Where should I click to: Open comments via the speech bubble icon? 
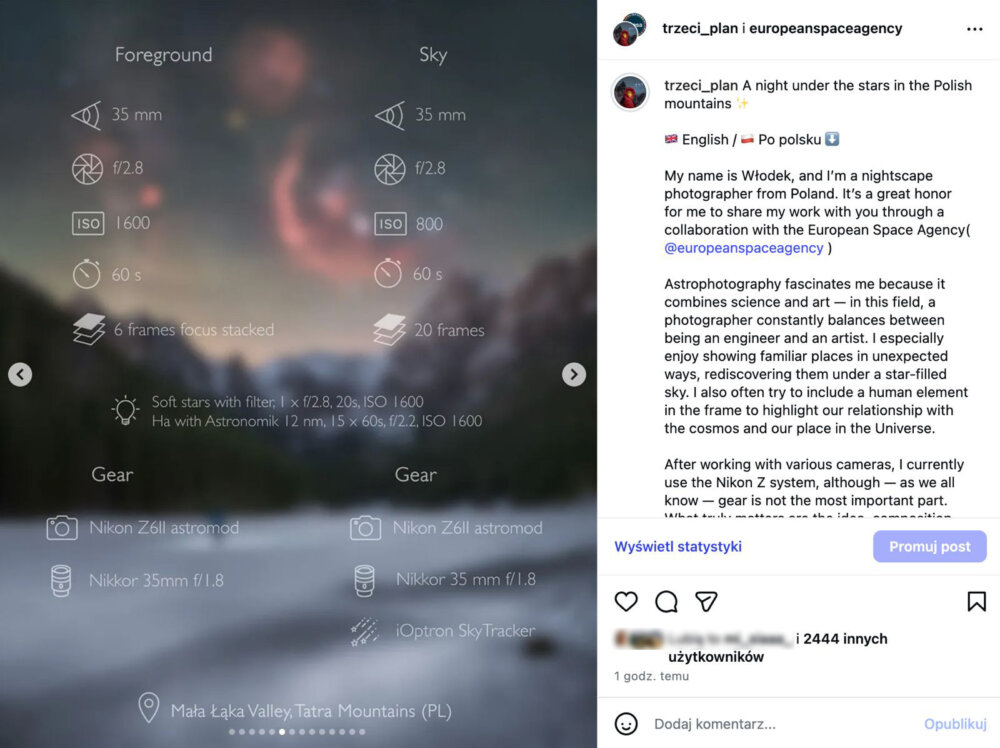(666, 601)
